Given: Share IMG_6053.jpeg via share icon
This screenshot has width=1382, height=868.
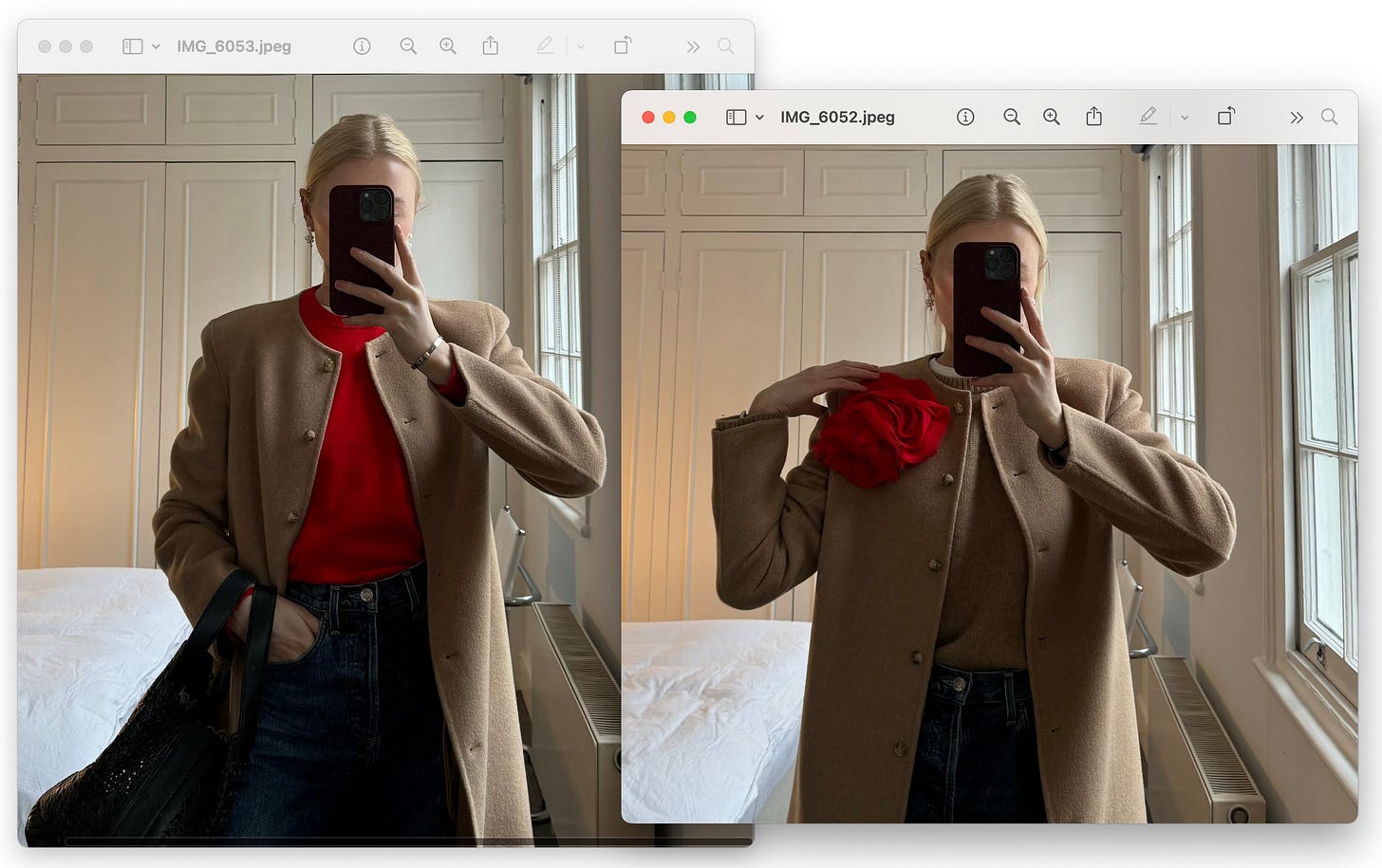Looking at the screenshot, I should click(x=491, y=45).
